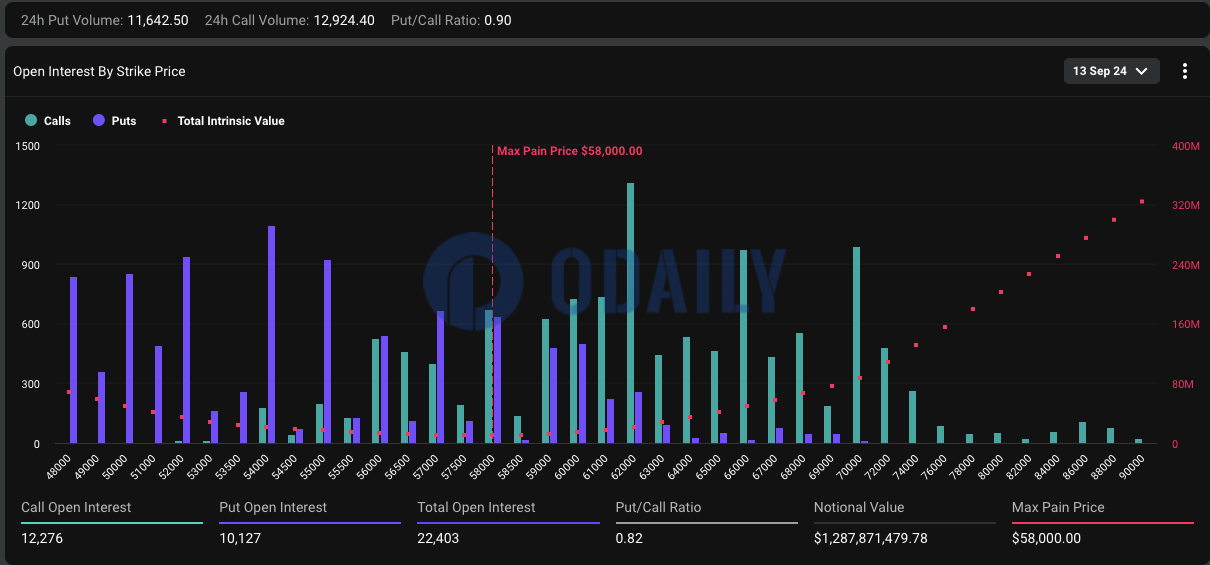The width and height of the screenshot is (1210, 565).
Task: Click the call bar at strike 70000
Action: point(856,345)
